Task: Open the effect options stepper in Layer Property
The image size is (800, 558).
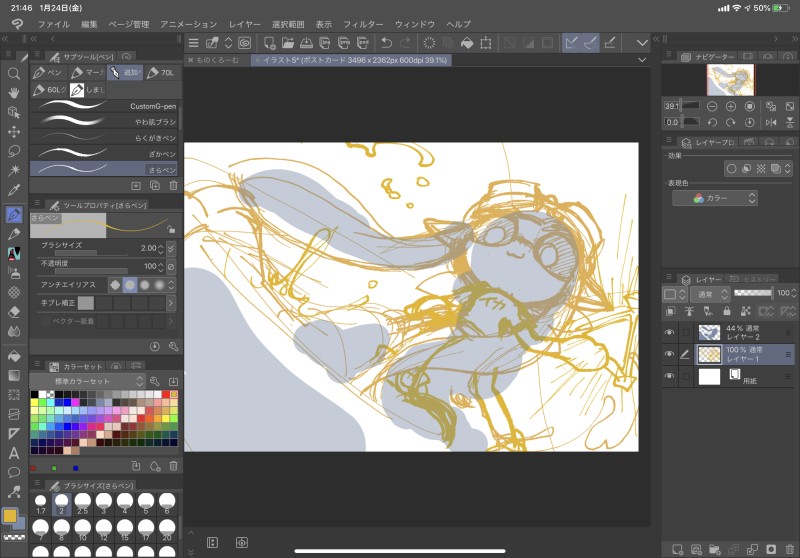Action: click(x=787, y=168)
